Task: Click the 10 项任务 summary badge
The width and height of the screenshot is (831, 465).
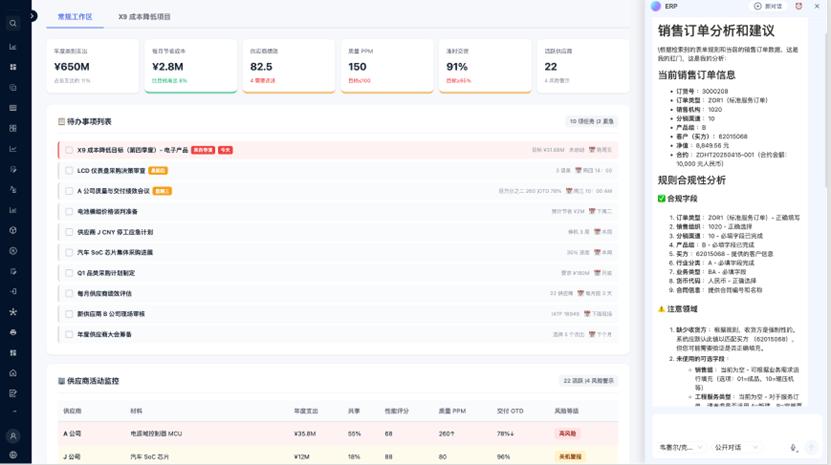Action: pos(591,121)
